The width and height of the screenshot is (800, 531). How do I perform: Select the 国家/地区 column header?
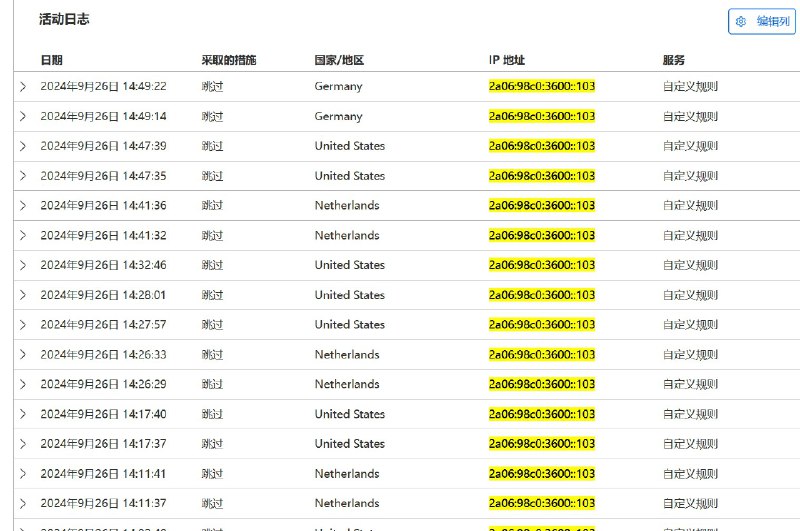click(x=341, y=60)
